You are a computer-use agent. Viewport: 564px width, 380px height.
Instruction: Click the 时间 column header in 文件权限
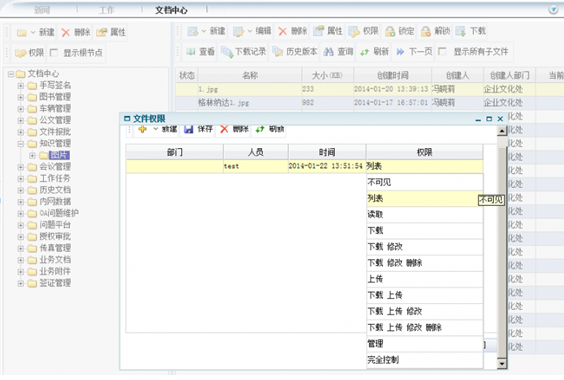click(327, 152)
